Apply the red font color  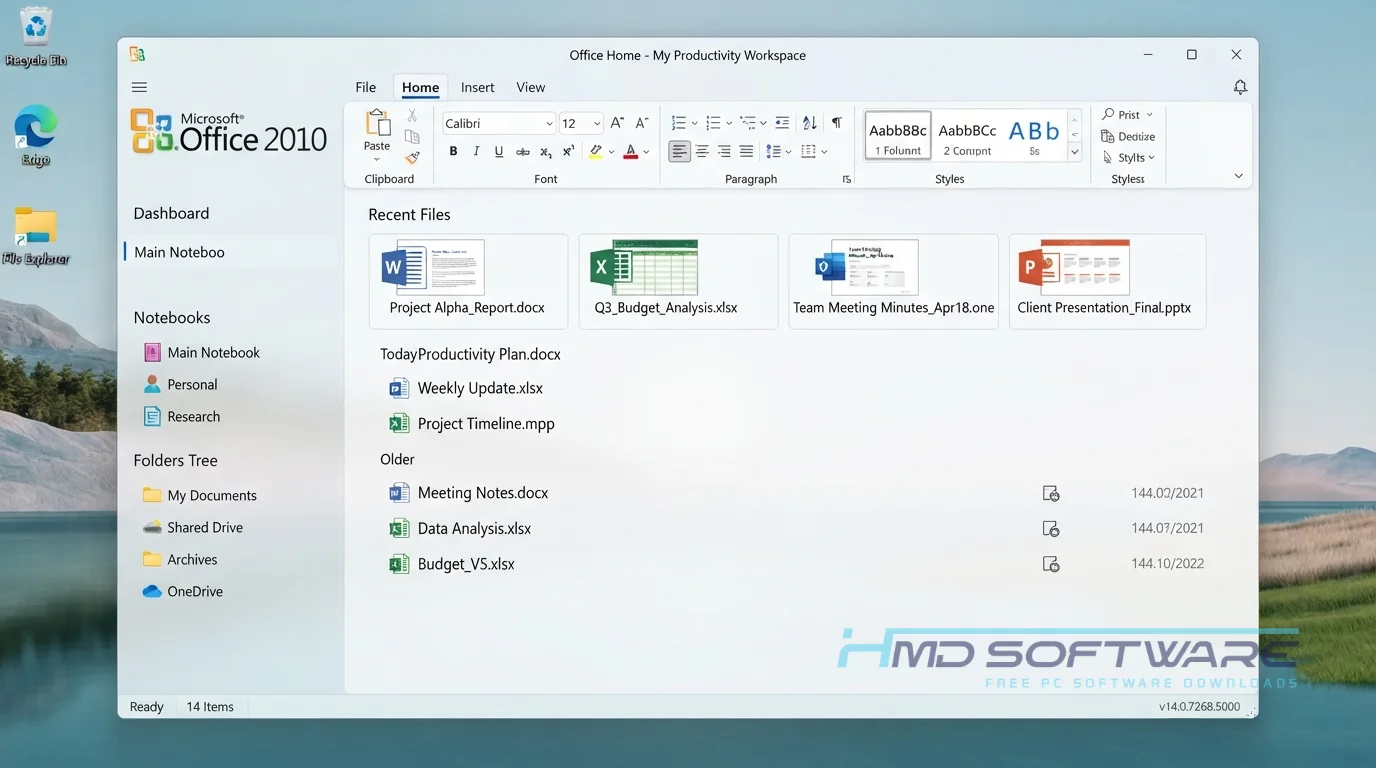pos(631,152)
